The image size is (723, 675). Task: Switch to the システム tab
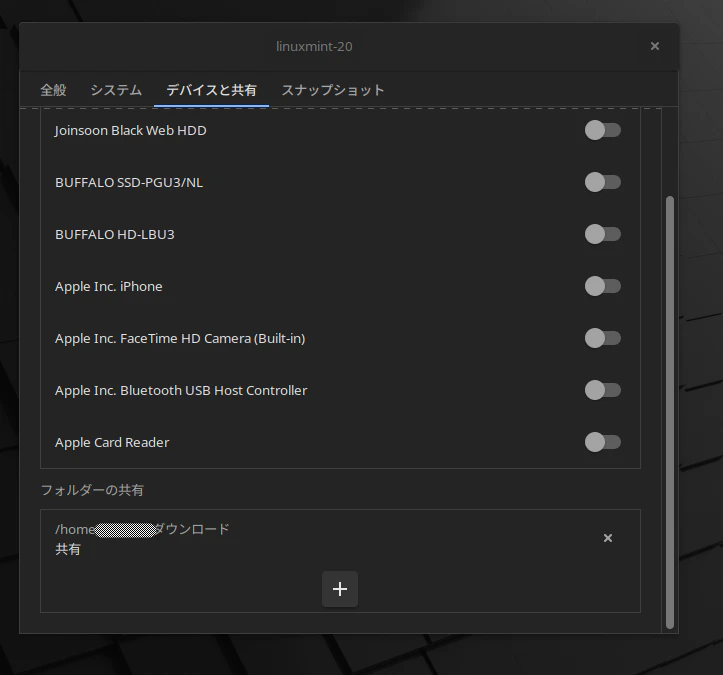pyautogui.click(x=116, y=90)
